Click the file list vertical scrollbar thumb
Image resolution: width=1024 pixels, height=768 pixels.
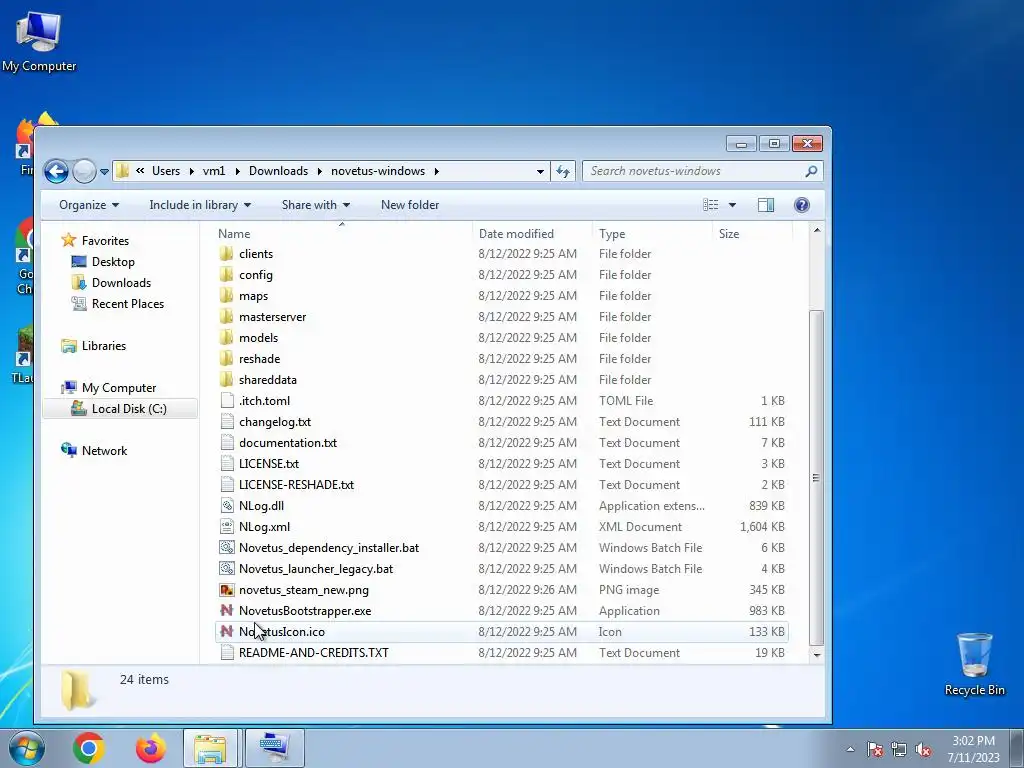pos(816,477)
